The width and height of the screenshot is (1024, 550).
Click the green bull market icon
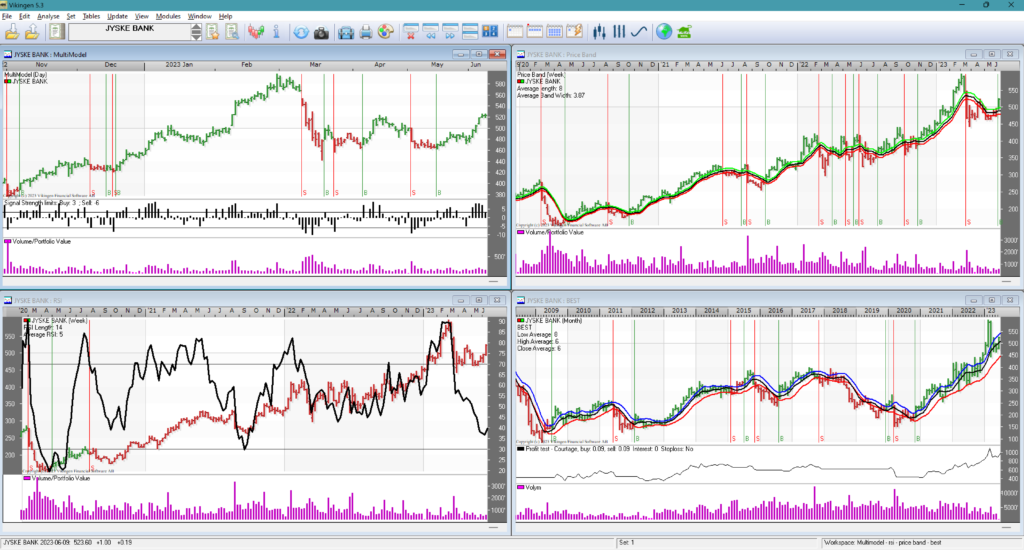[684, 31]
